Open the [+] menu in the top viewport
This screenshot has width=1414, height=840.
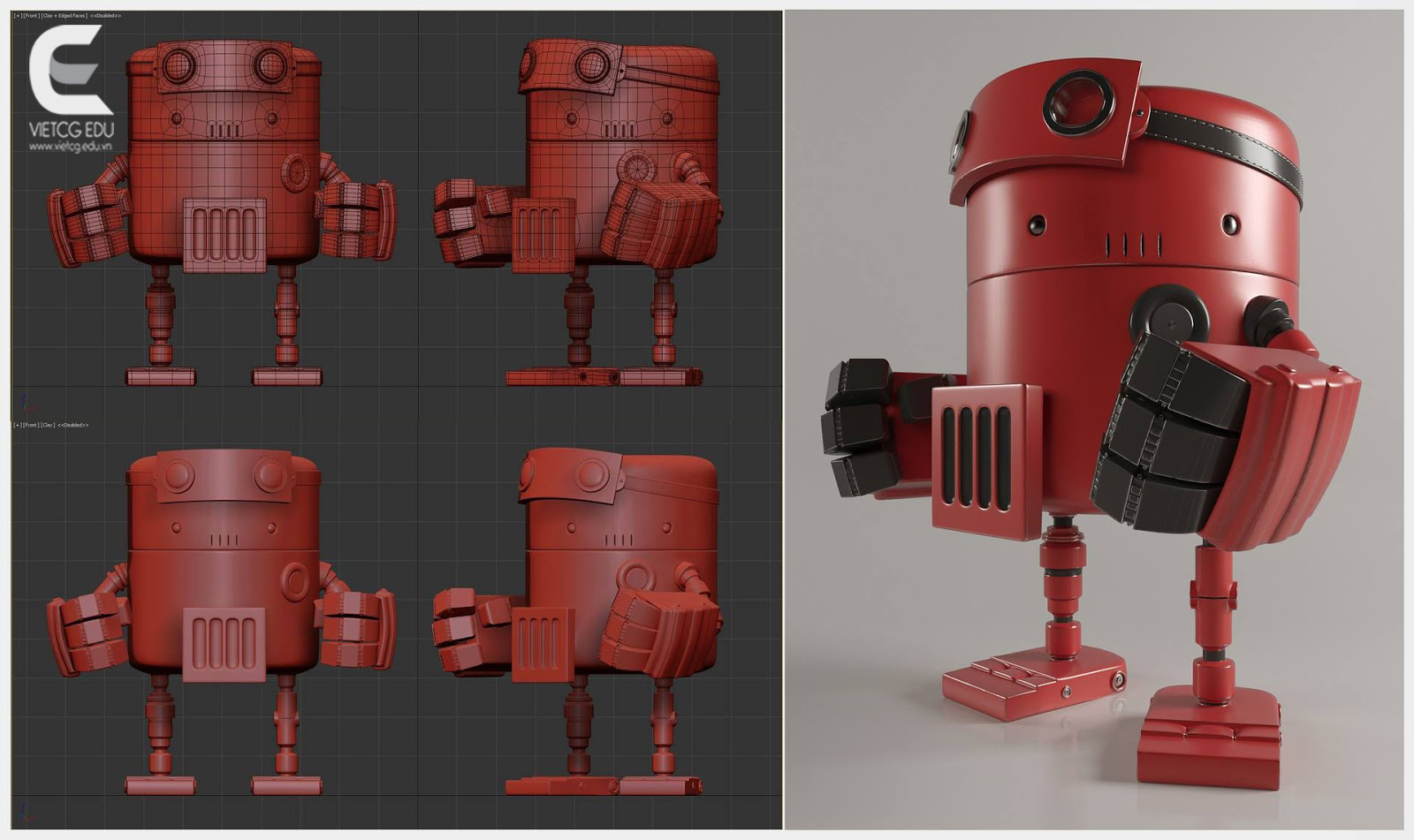(x=17, y=16)
